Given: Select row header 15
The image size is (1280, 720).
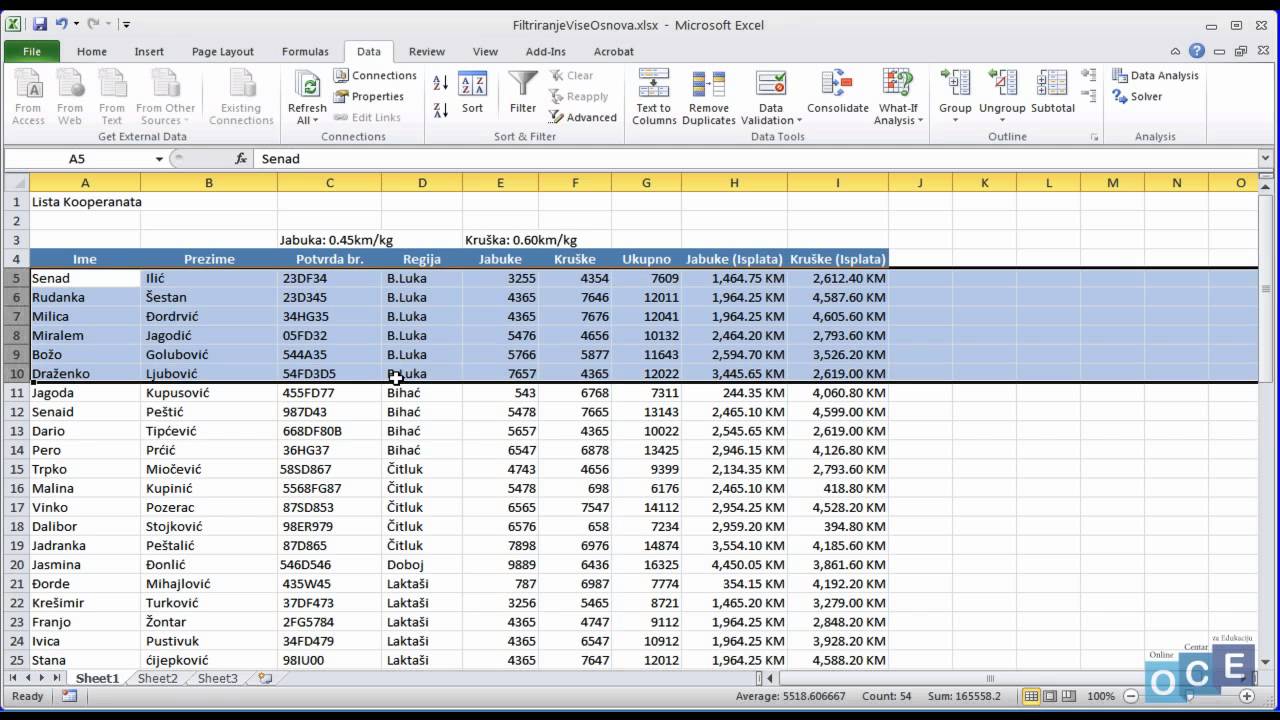Looking at the screenshot, I should tap(15, 469).
